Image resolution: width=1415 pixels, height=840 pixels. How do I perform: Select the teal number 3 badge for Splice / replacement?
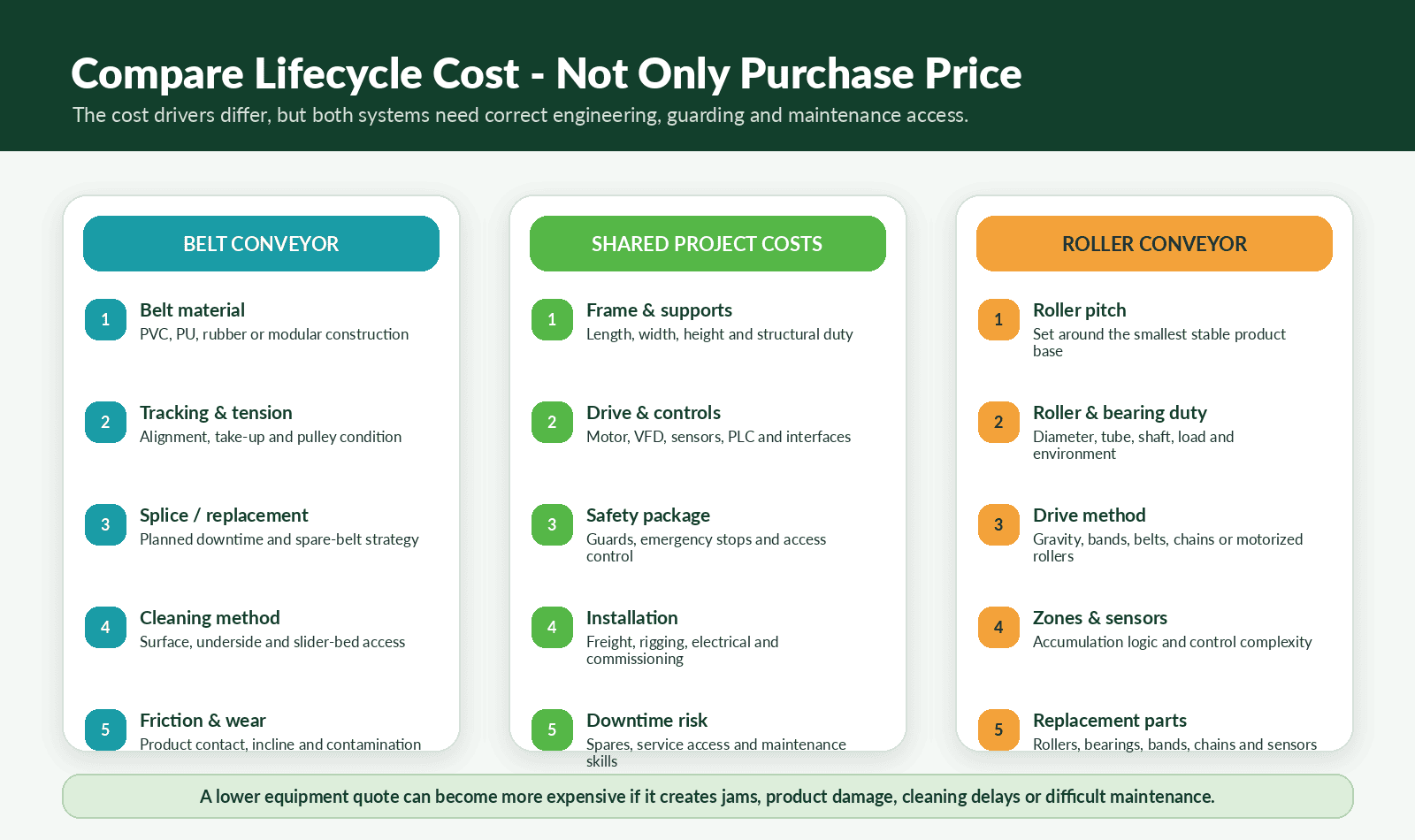point(105,524)
